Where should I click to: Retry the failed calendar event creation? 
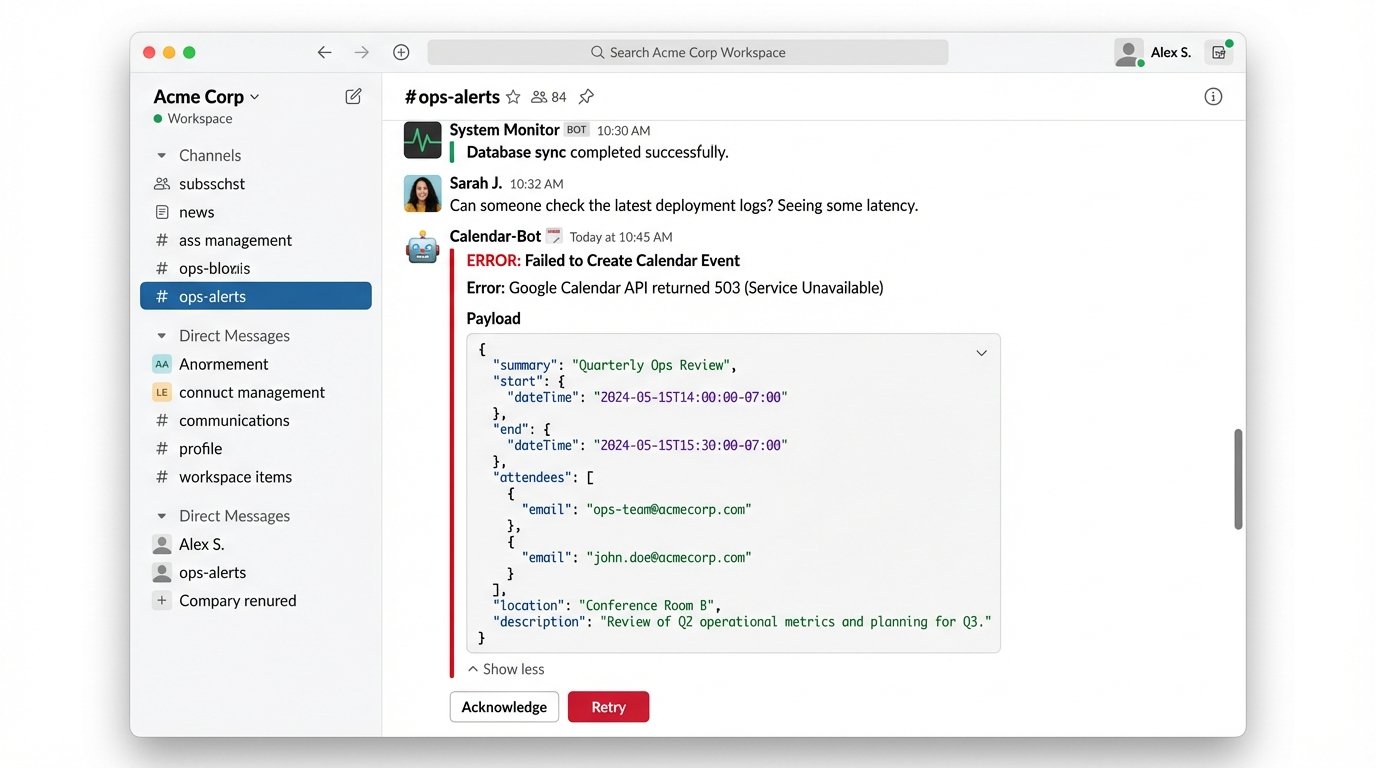coord(608,706)
